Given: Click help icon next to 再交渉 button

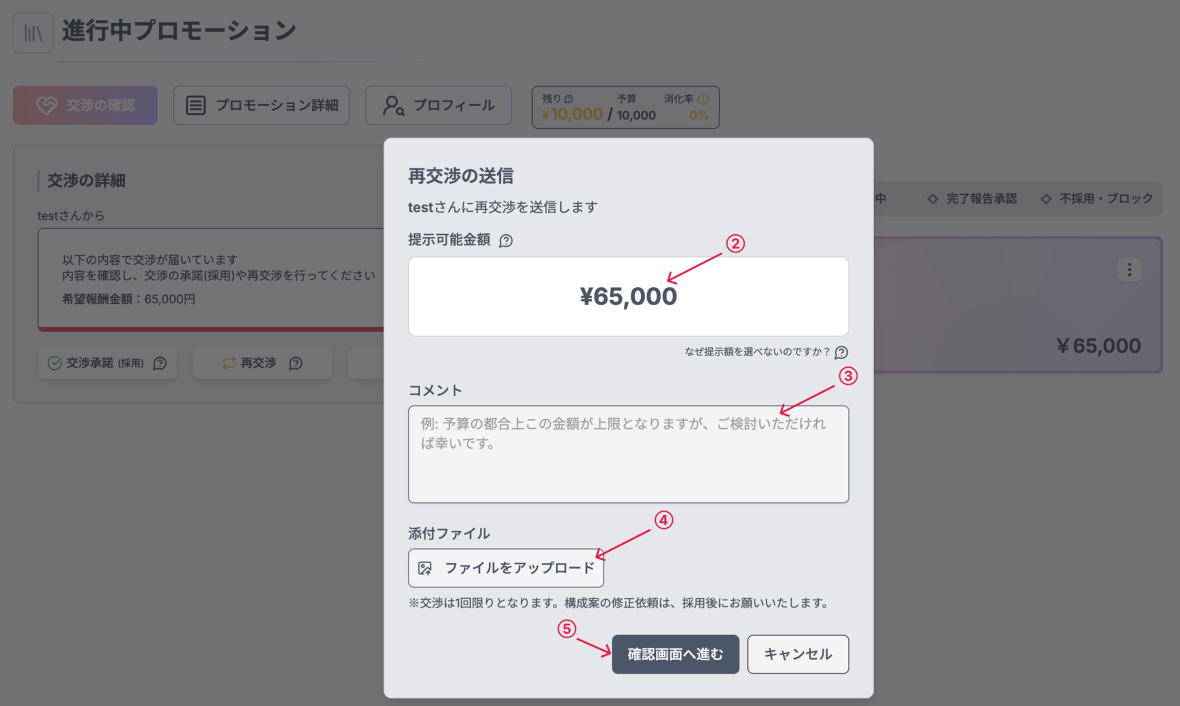Looking at the screenshot, I should pyautogui.click(x=295, y=364).
